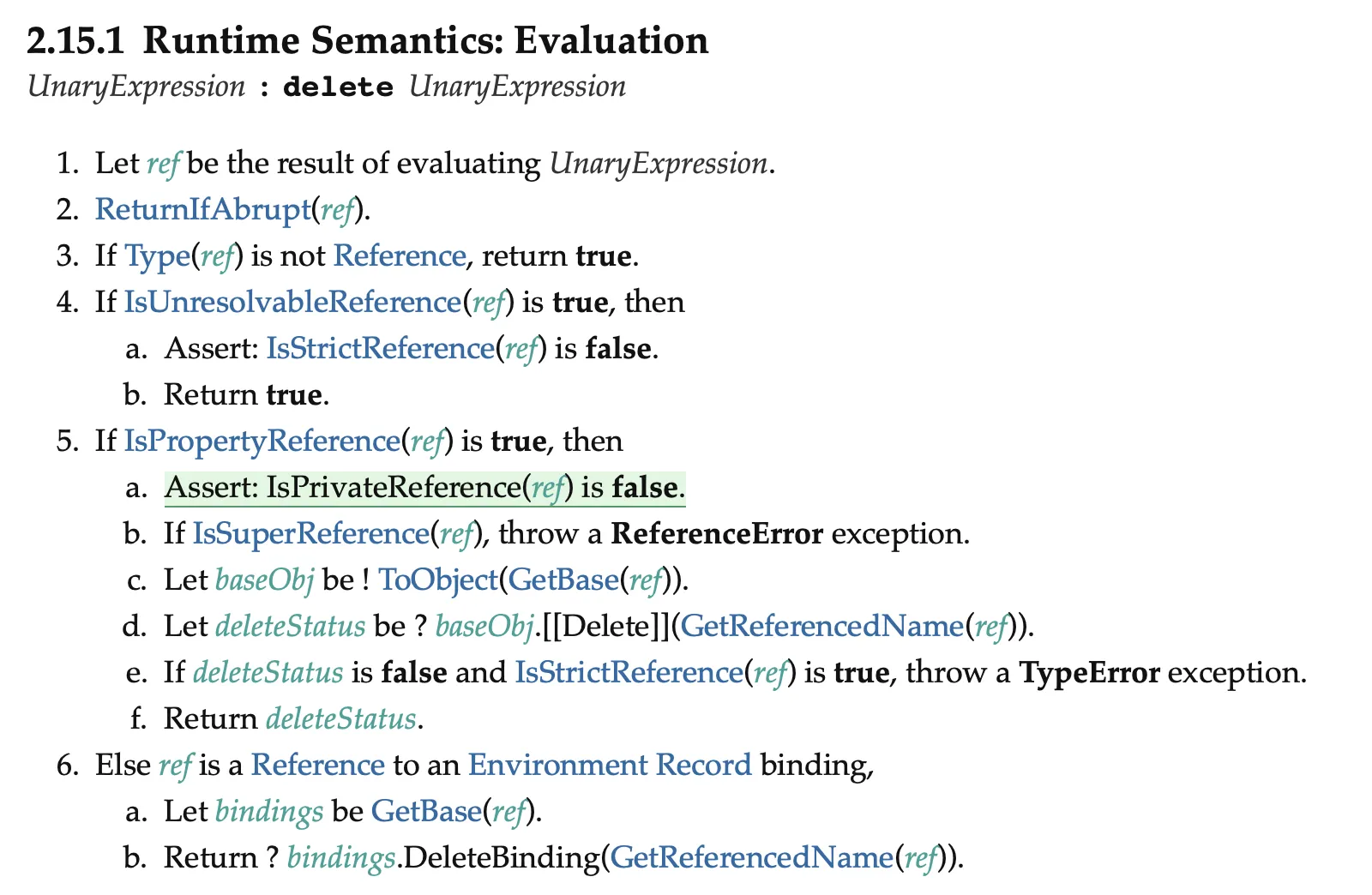Click GetBase link in step 5c

tap(563, 580)
